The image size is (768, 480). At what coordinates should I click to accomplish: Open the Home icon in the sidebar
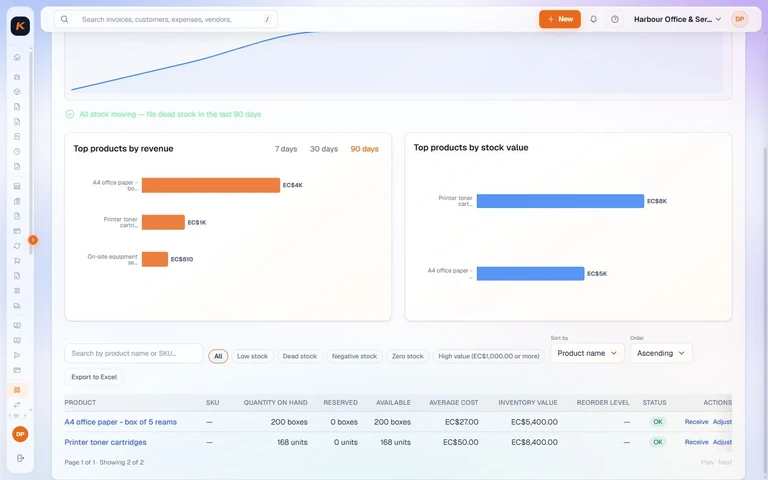tap(17, 57)
